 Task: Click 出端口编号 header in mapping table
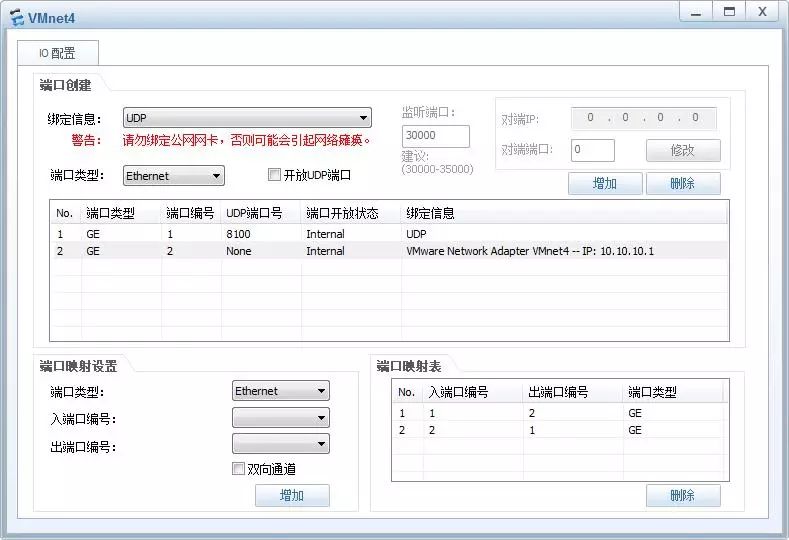point(573,392)
